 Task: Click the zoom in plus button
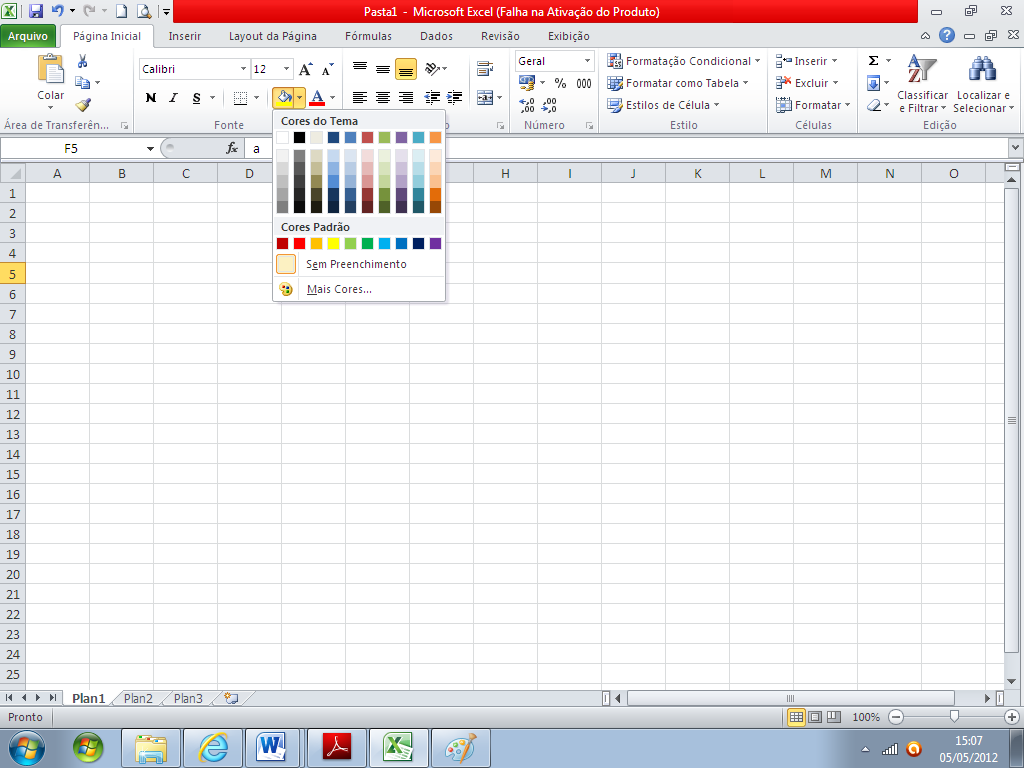[x=1012, y=717]
